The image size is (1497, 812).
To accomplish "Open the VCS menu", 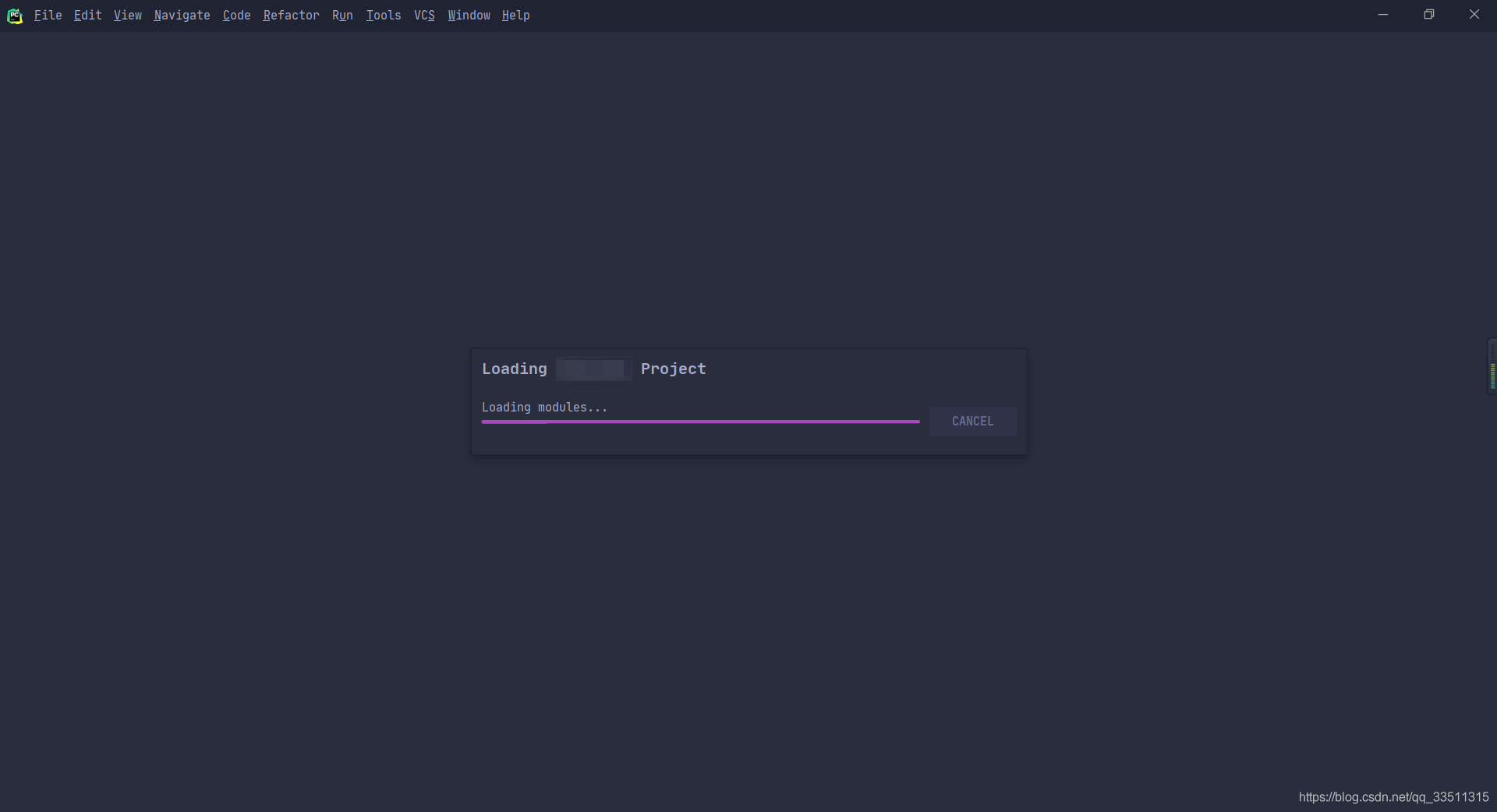I will click(x=424, y=16).
